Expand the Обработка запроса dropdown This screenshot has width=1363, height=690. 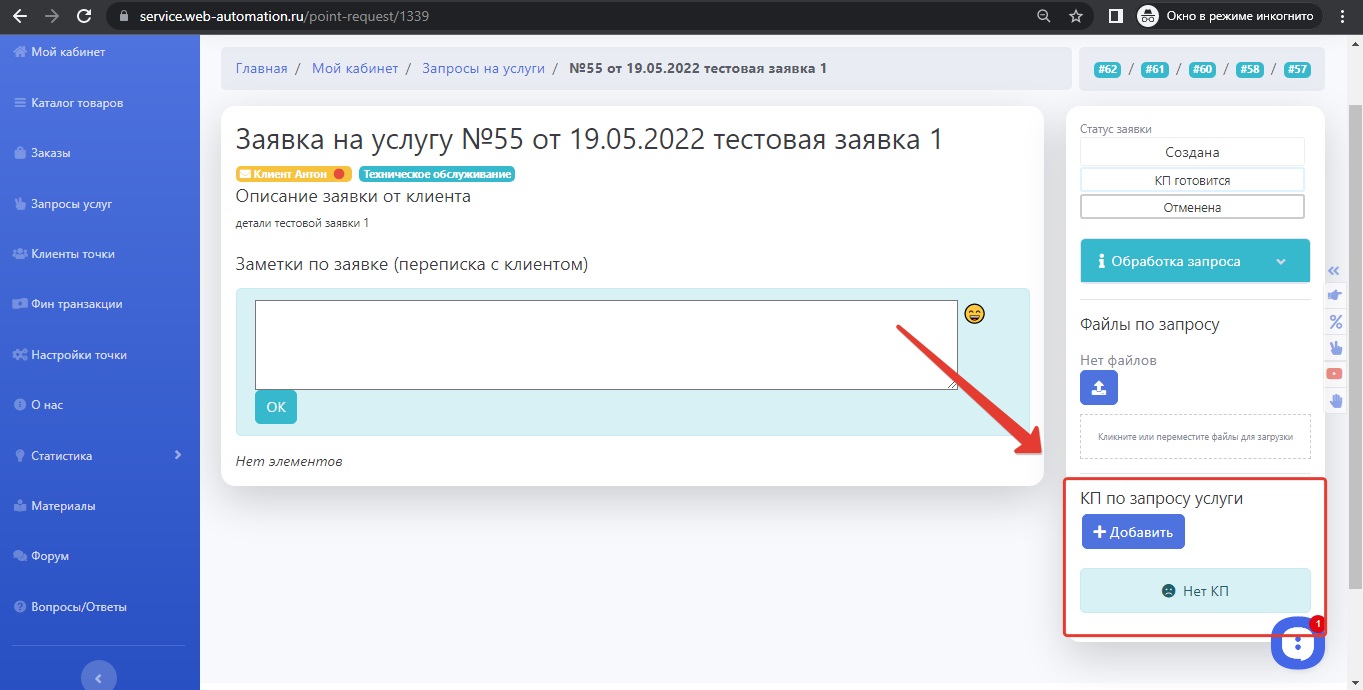click(x=1194, y=261)
